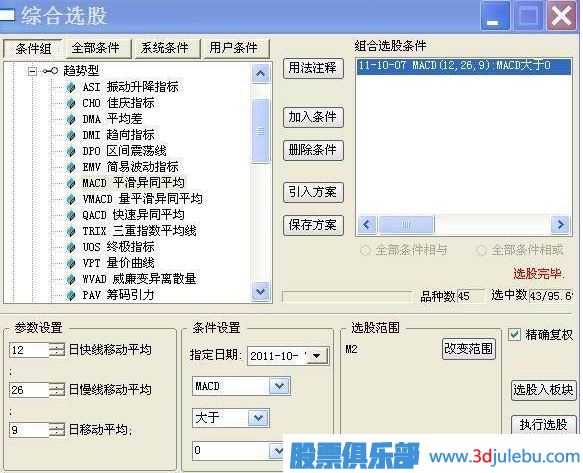Select the 全部条件相或 radio button
This screenshot has width=583, height=473.
[x=481, y=250]
